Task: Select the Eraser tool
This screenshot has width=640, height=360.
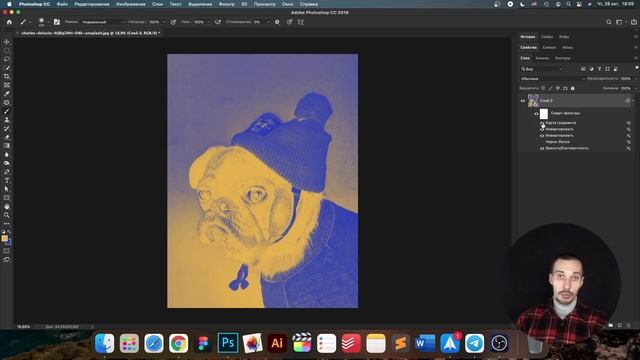Action: 7,137
